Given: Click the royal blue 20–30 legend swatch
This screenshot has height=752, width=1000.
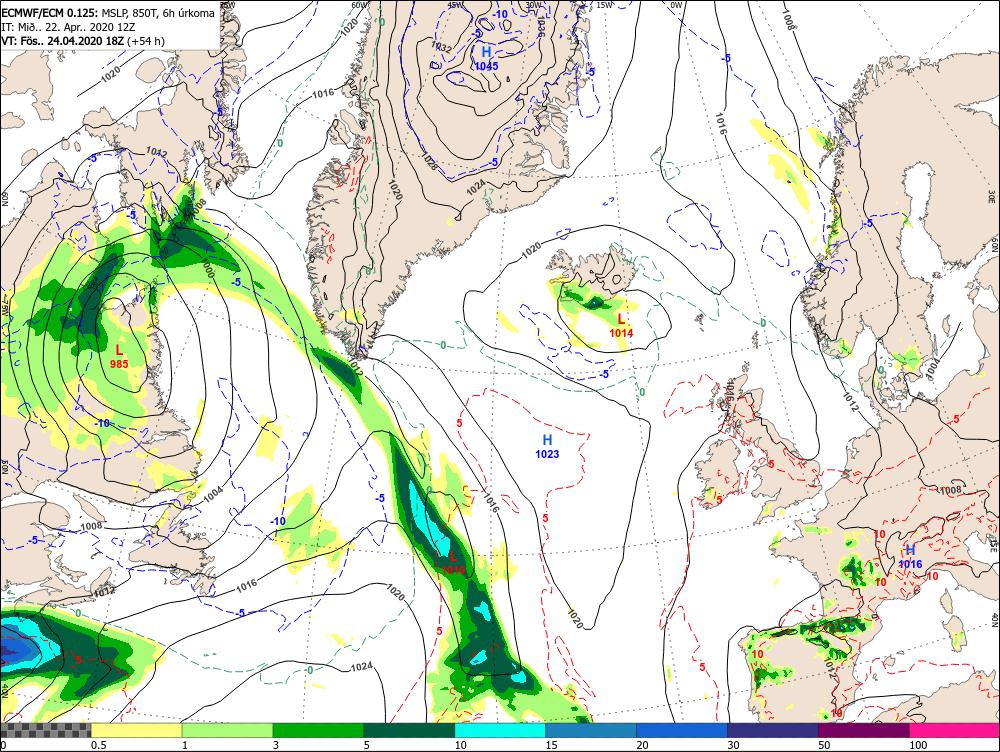Looking at the screenshot, I should (682, 730).
